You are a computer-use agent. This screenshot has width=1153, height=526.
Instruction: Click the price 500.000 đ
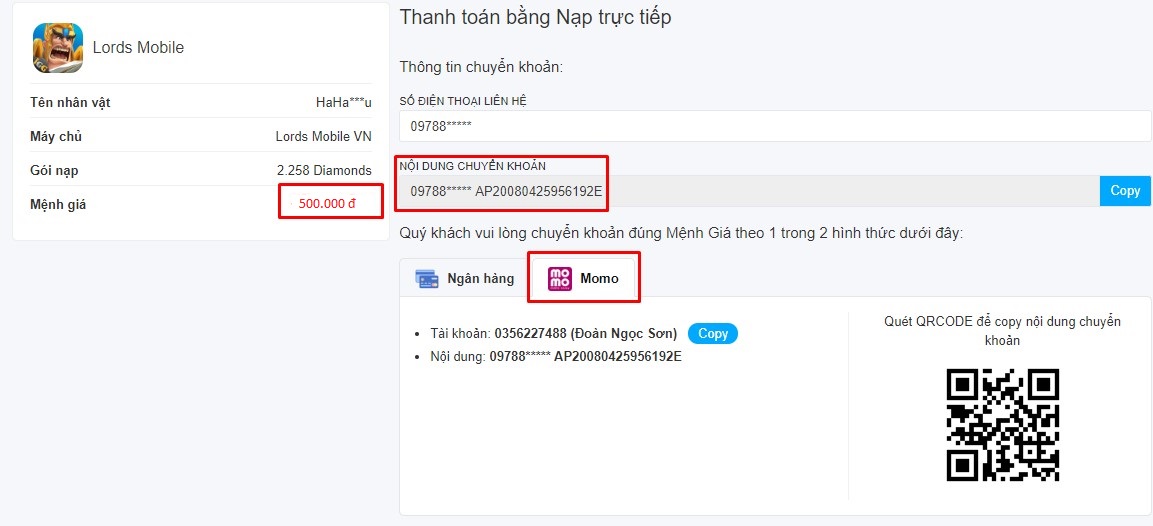pos(327,204)
